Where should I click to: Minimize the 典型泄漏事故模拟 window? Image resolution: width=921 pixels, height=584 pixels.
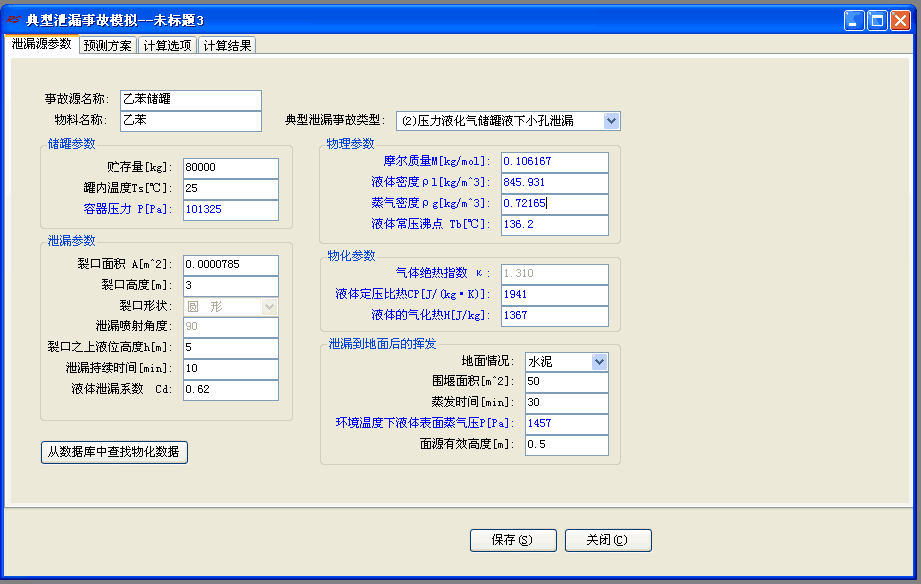[x=854, y=21]
